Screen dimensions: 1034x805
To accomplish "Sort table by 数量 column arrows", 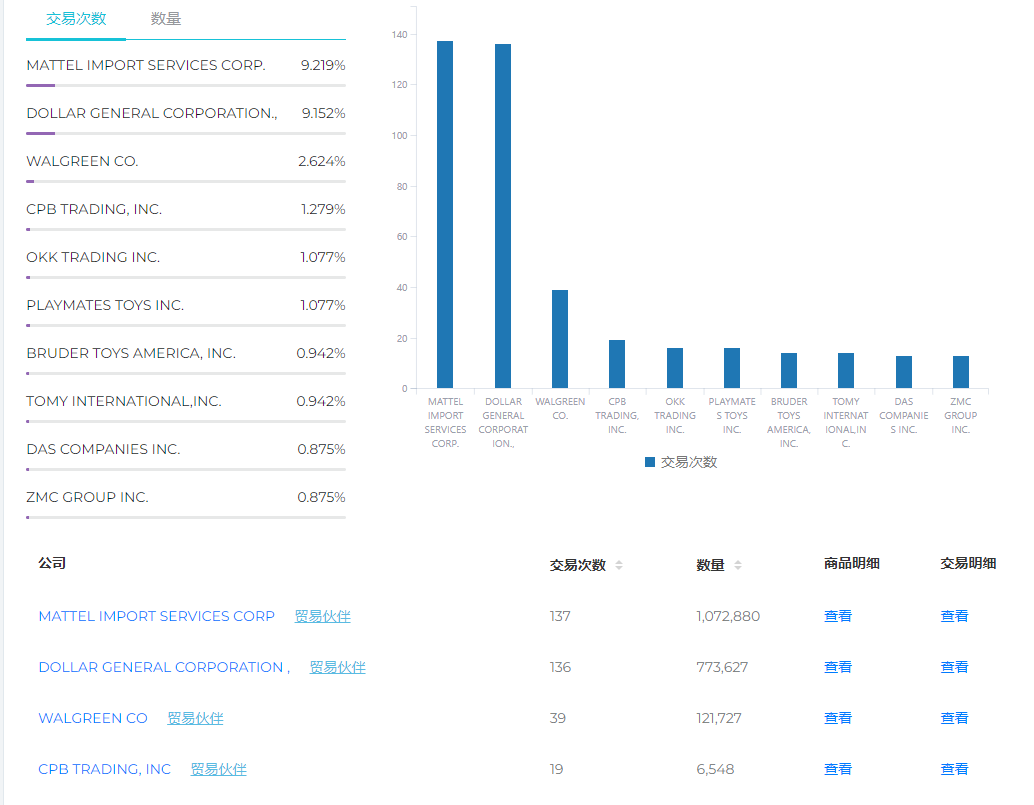I will click(738, 565).
